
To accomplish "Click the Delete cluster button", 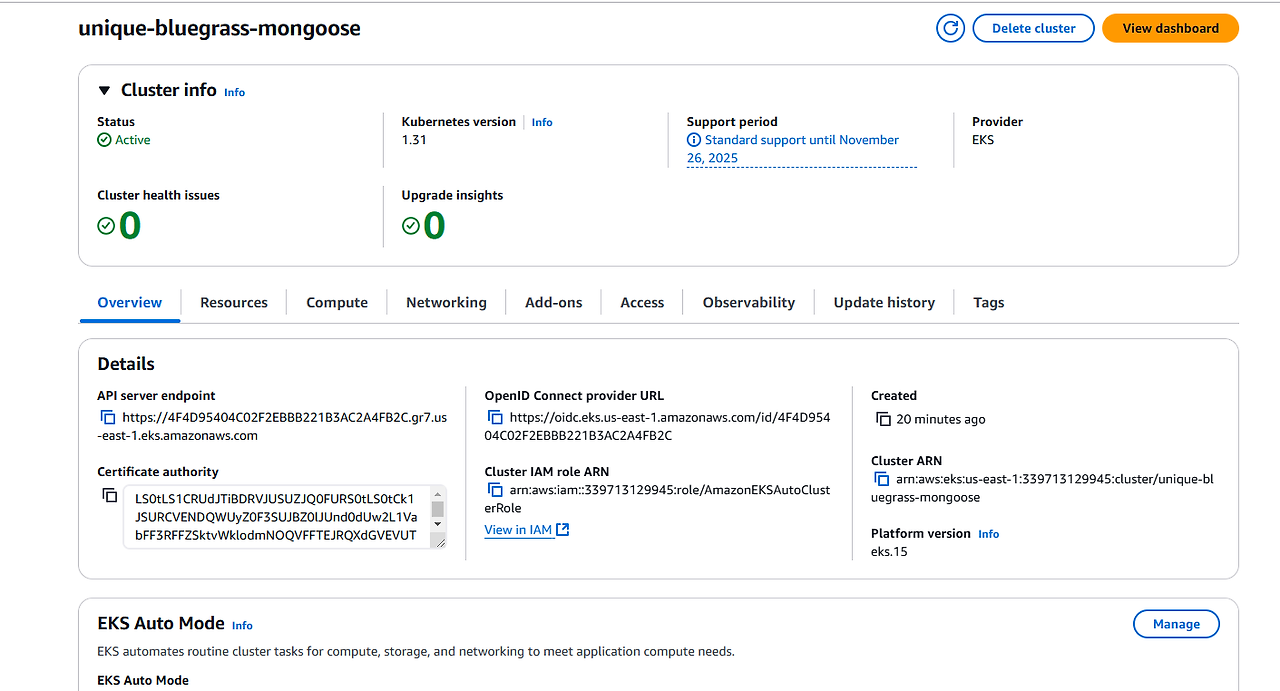I will coord(1034,28).
